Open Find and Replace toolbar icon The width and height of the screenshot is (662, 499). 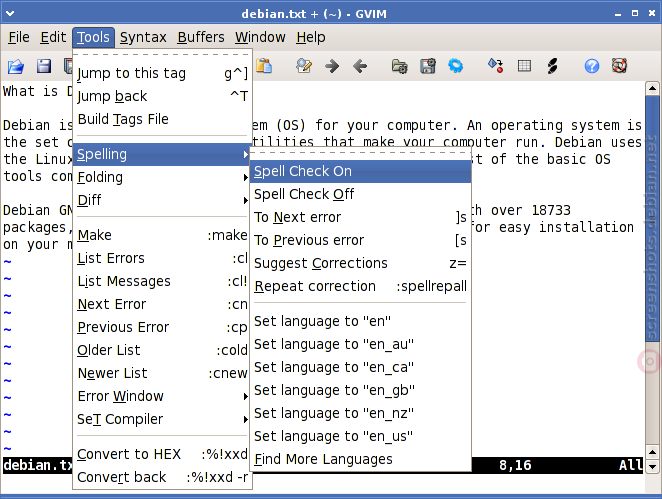pos(304,66)
